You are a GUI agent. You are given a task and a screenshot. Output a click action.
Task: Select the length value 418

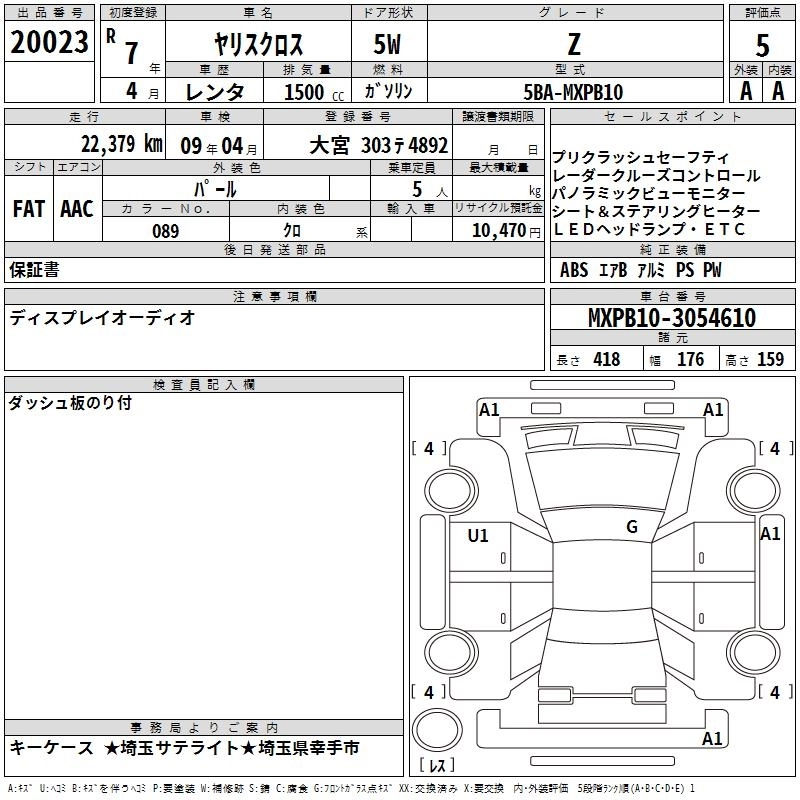coord(607,359)
